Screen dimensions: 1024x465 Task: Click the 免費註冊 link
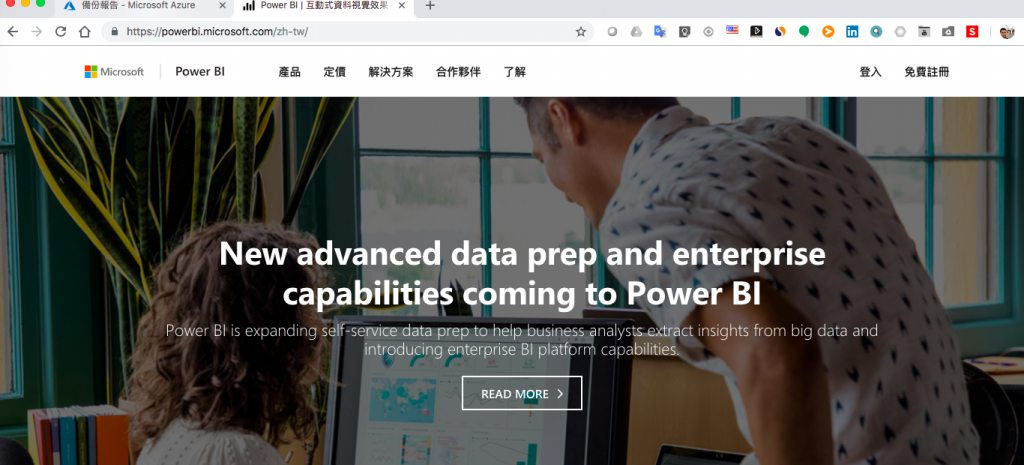tap(927, 72)
